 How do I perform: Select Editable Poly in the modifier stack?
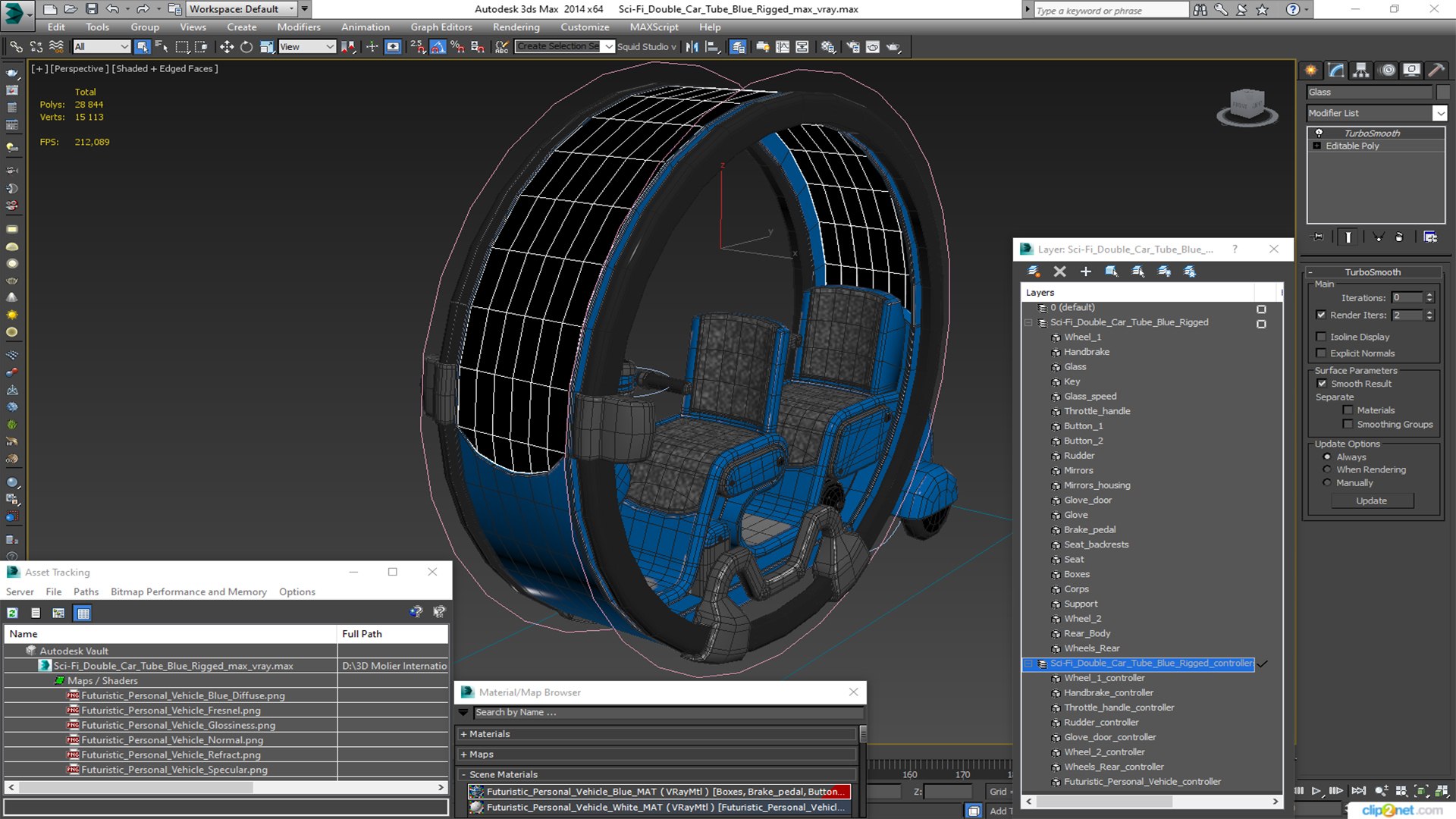click(x=1352, y=146)
